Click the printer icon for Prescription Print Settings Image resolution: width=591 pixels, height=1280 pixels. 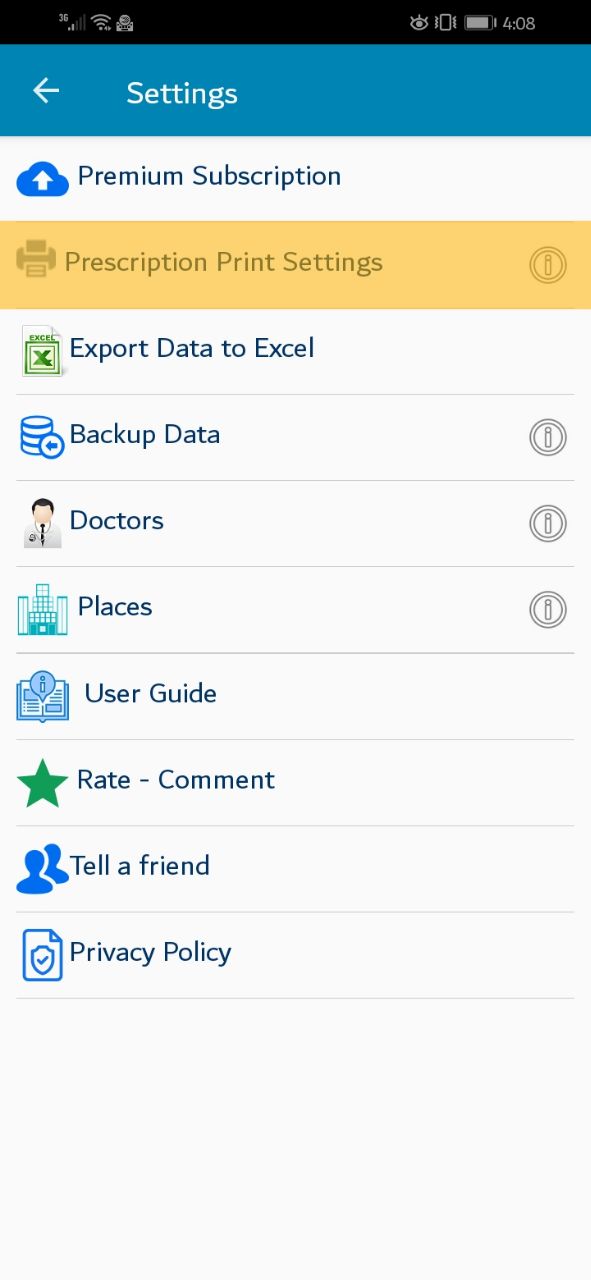(x=36, y=260)
